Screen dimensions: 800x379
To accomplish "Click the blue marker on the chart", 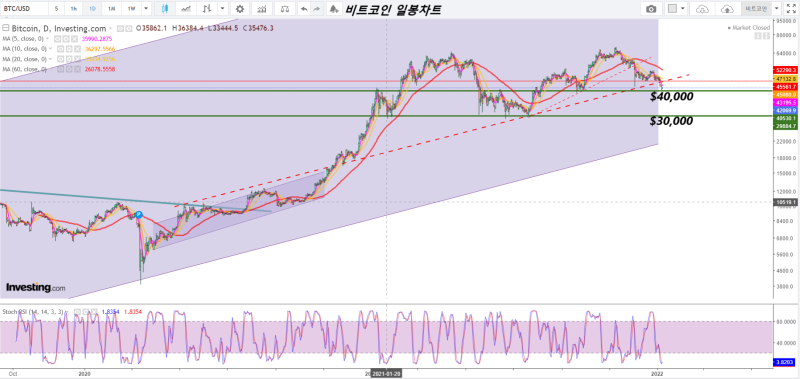I will 138,215.
